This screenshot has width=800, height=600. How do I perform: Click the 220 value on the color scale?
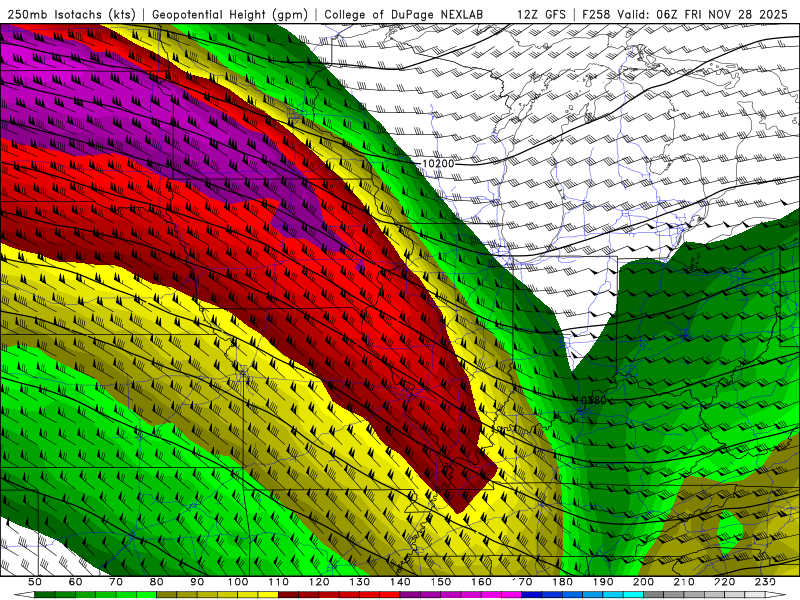[x=724, y=582]
